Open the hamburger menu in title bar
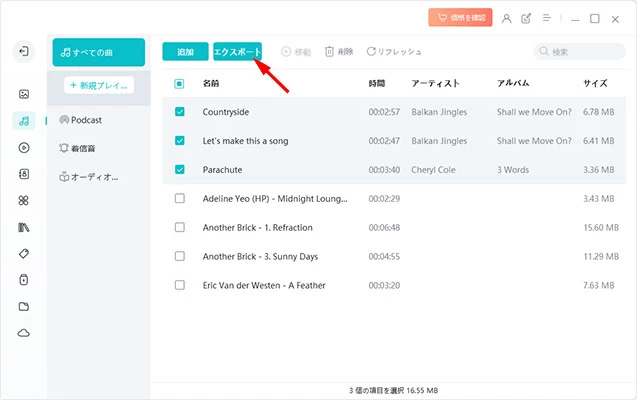The height and width of the screenshot is (400, 637). click(x=546, y=18)
